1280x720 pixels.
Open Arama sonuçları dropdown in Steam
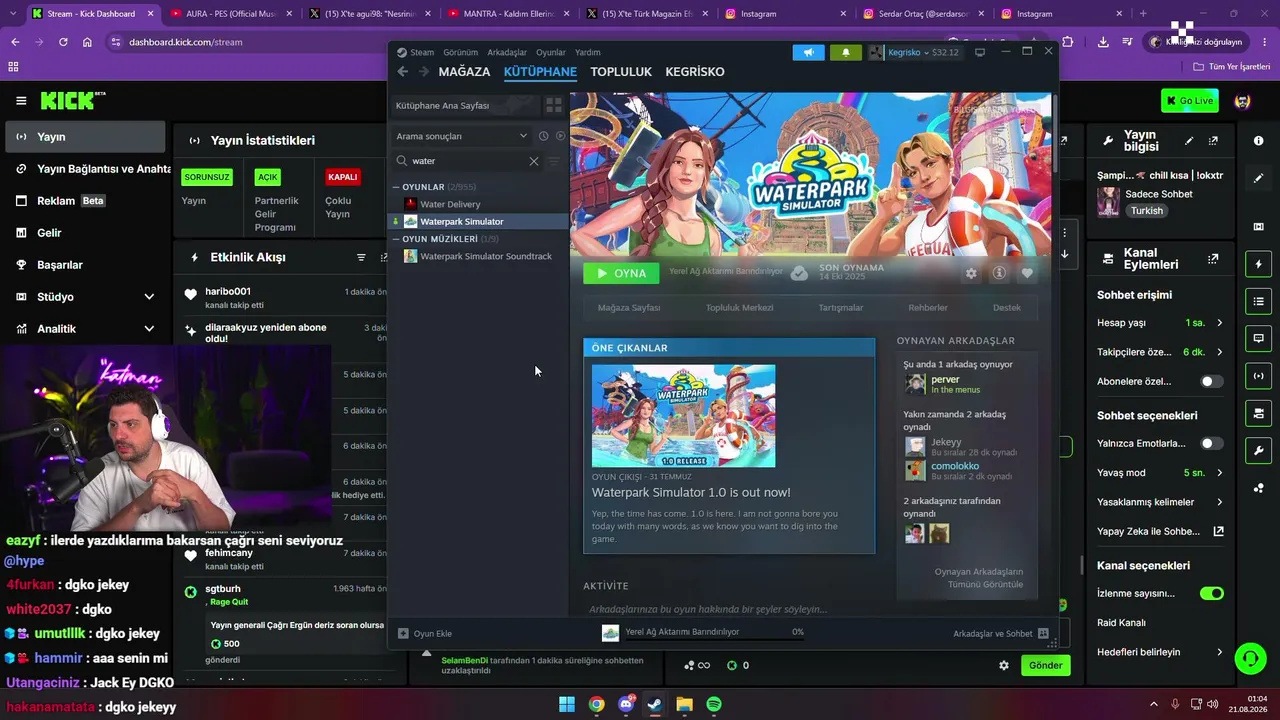(x=460, y=136)
